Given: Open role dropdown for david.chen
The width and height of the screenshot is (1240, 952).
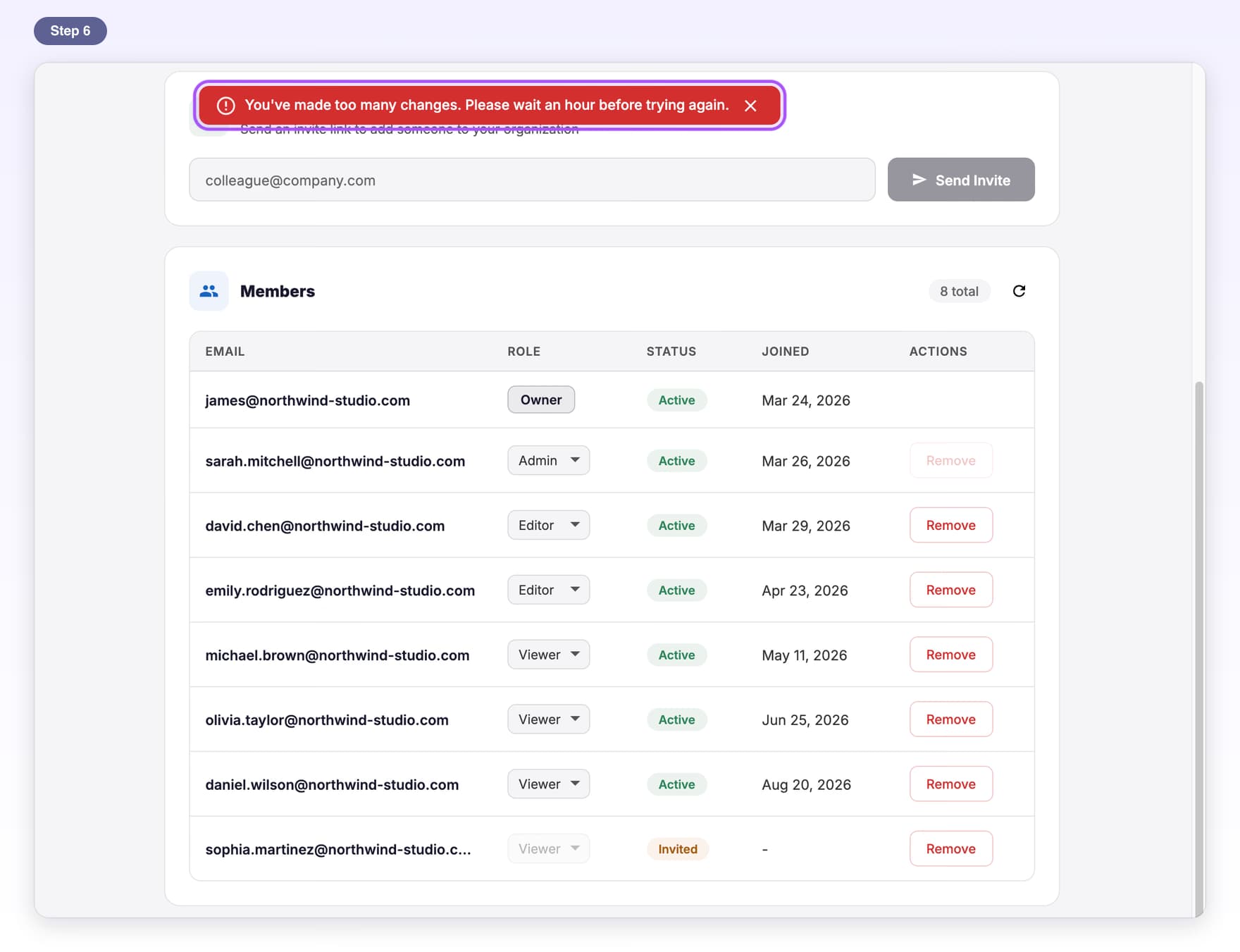Looking at the screenshot, I should 548,525.
